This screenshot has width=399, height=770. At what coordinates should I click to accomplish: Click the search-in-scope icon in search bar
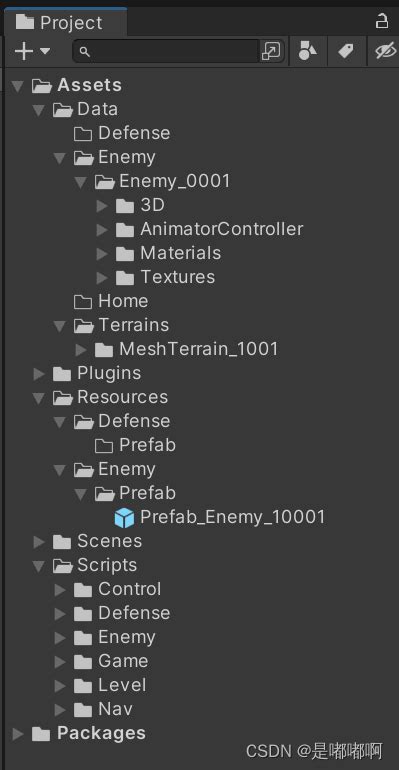coord(271,51)
